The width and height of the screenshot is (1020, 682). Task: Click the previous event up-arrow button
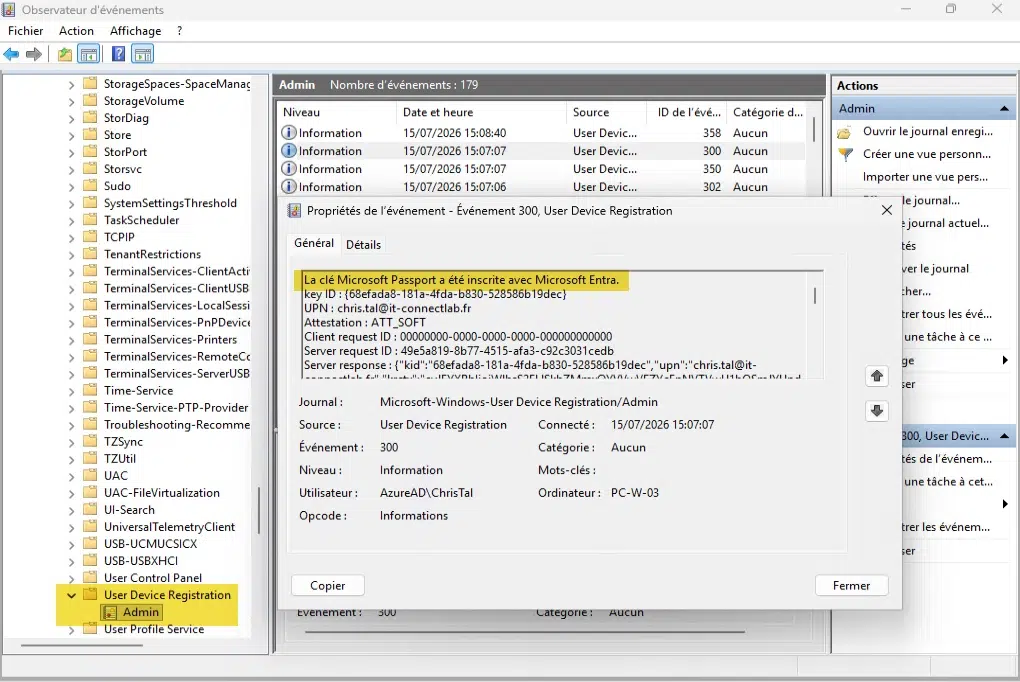click(x=877, y=376)
